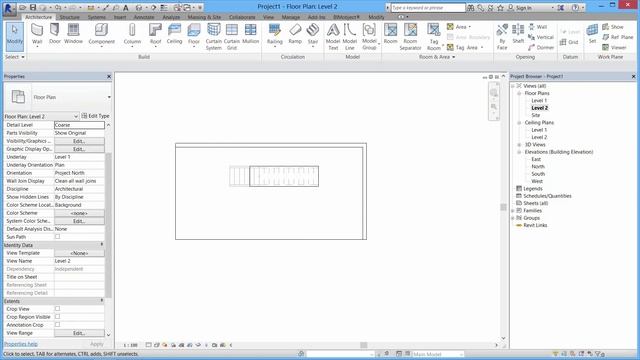Screen dimensions: 640x360
Task: Choose the Component tool
Action: 101,35
